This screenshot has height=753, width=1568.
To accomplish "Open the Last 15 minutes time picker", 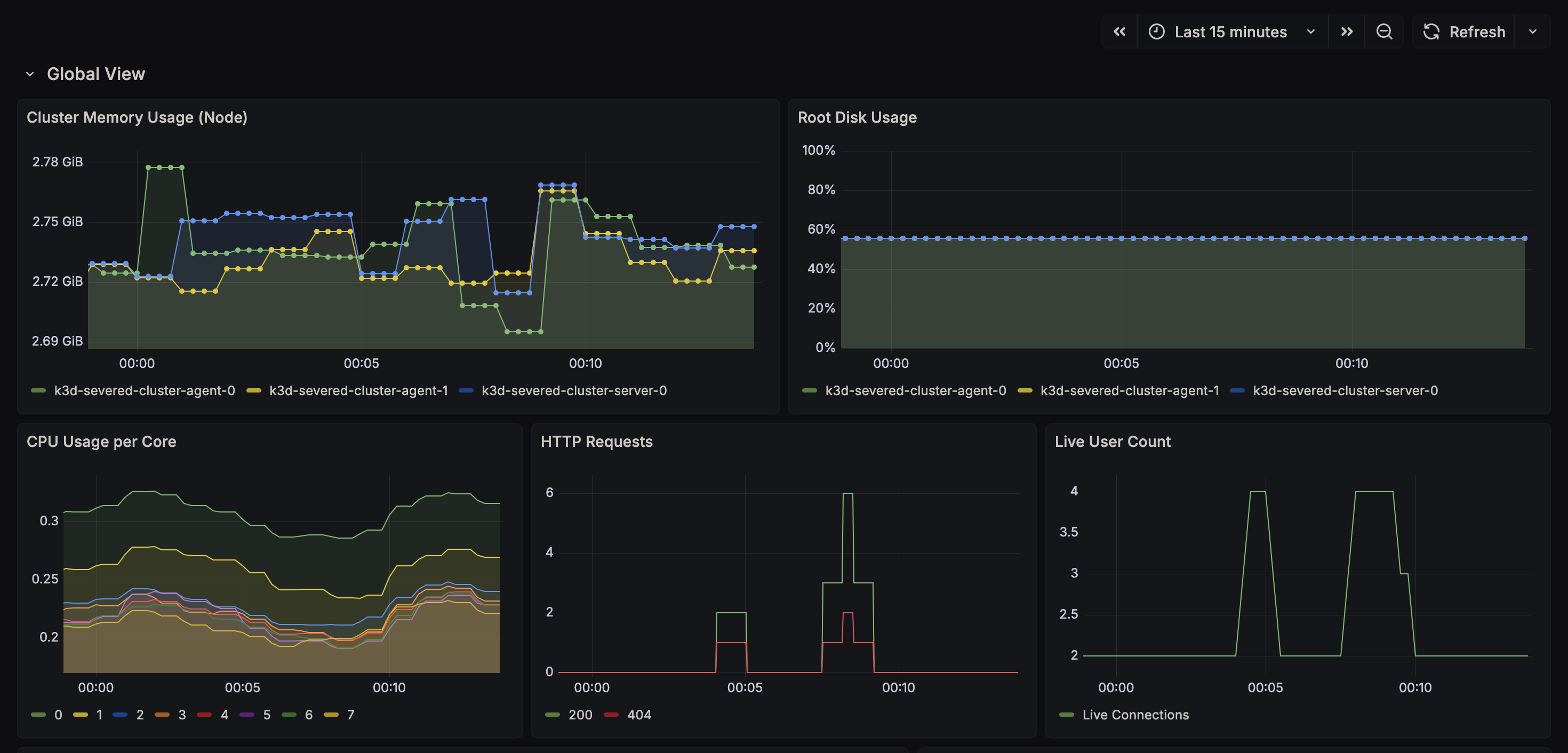I will coord(1231,31).
